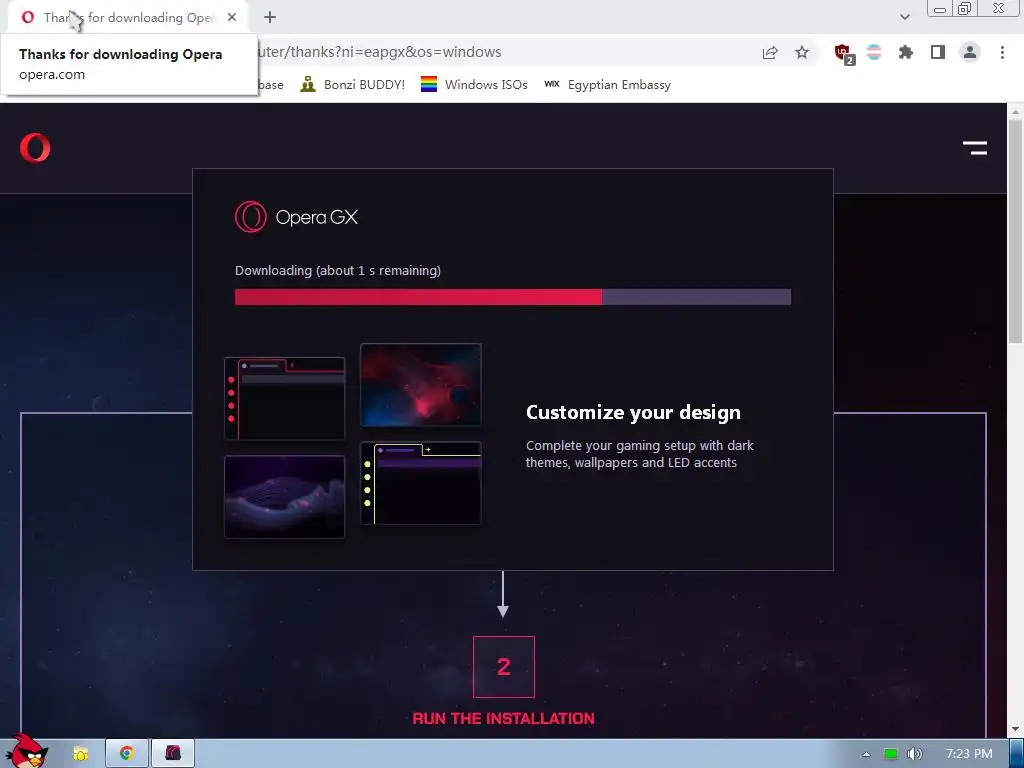Toggle the browser side panel icon
The image size is (1024, 768).
tap(938, 52)
